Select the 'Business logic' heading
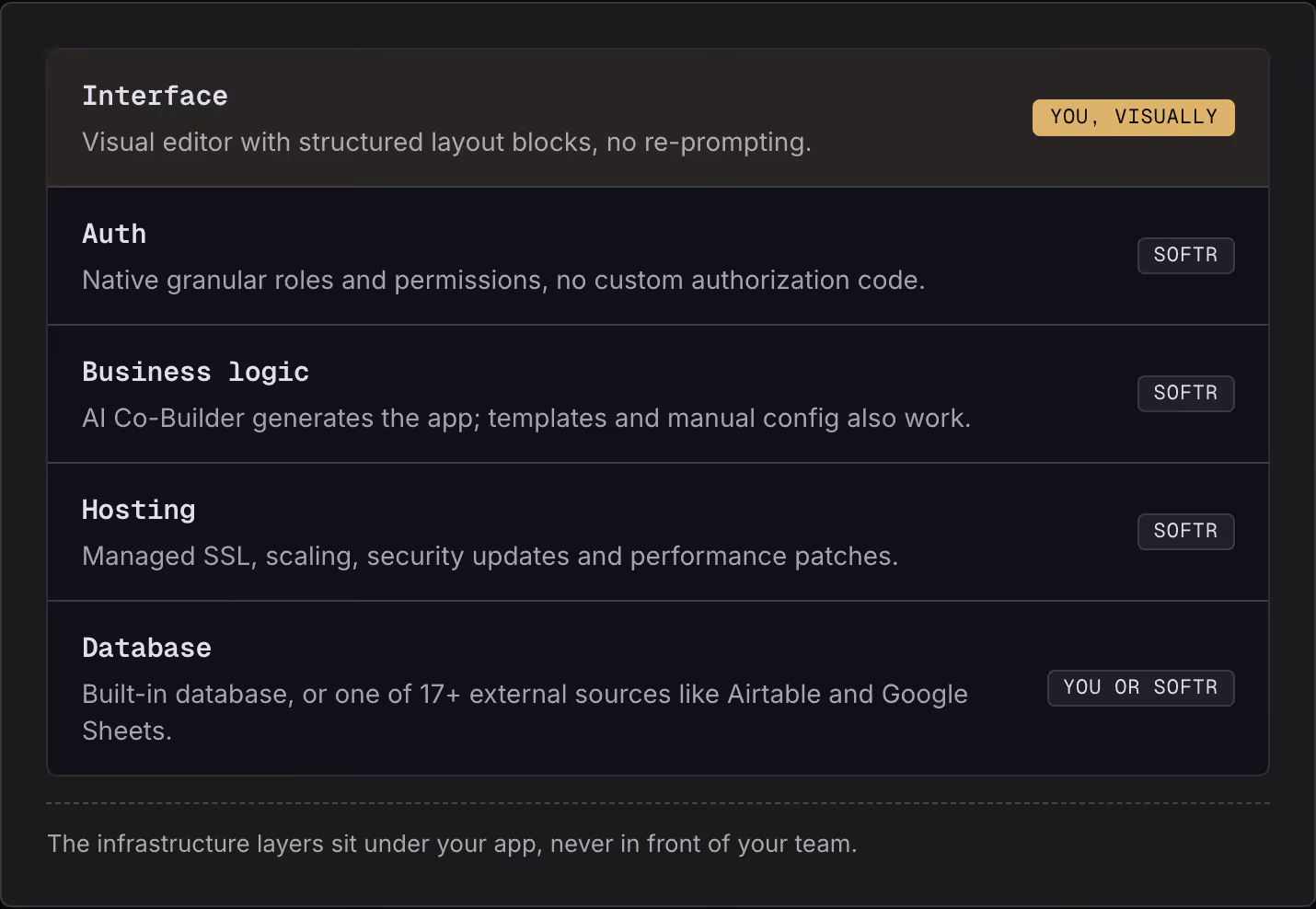 (195, 372)
